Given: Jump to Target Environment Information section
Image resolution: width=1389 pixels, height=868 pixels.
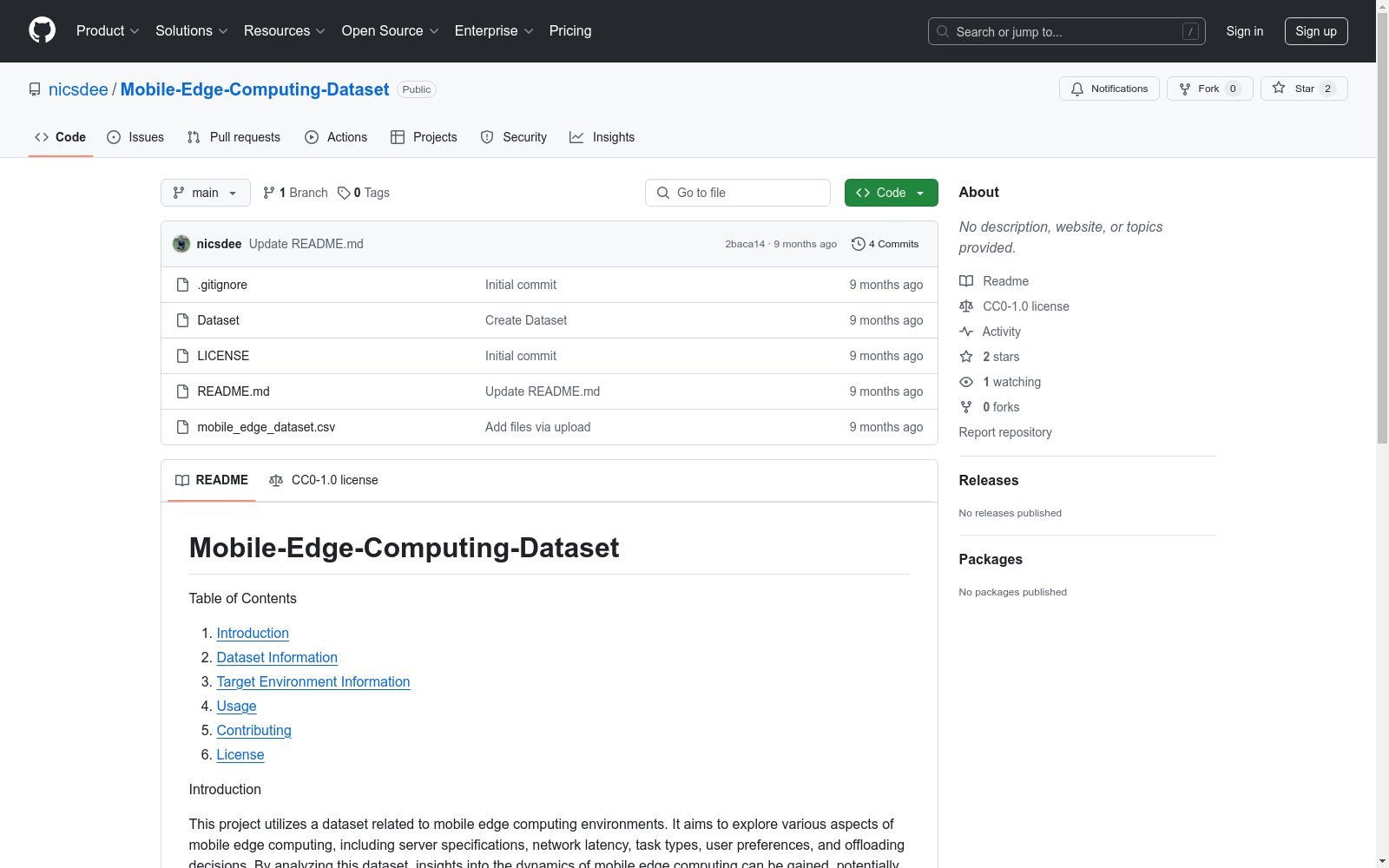Looking at the screenshot, I should [313, 682].
